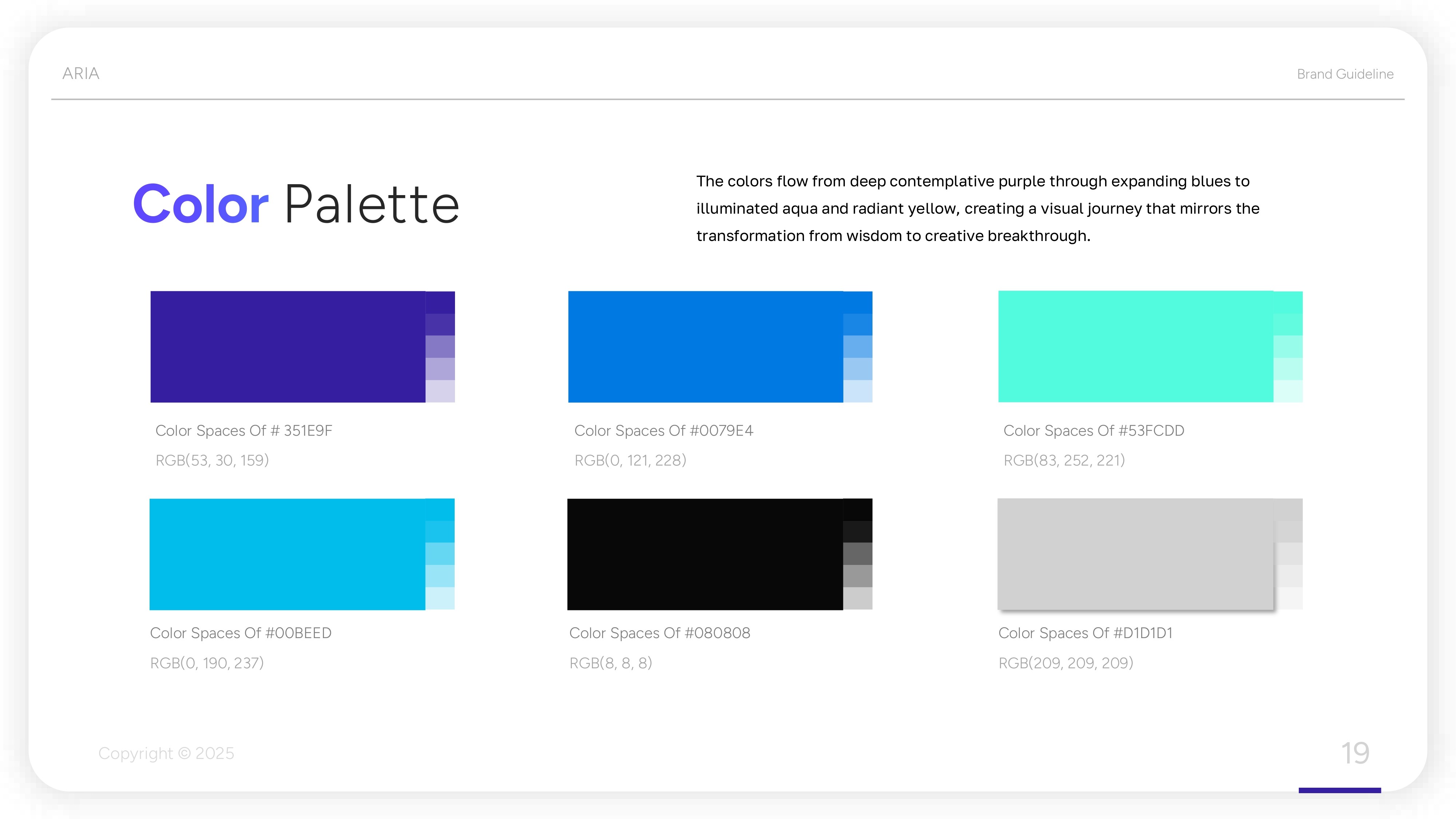This screenshot has width=1456, height=819.
Task: Click the ARIA header text
Action: coord(80,74)
